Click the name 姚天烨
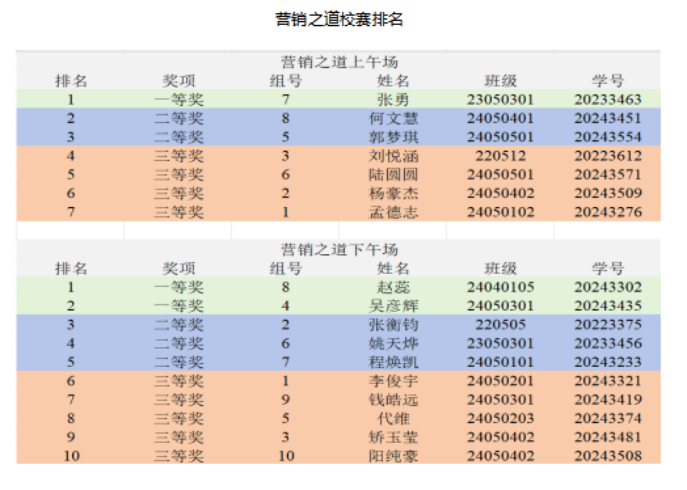This screenshot has height=490, width=687. [393, 343]
